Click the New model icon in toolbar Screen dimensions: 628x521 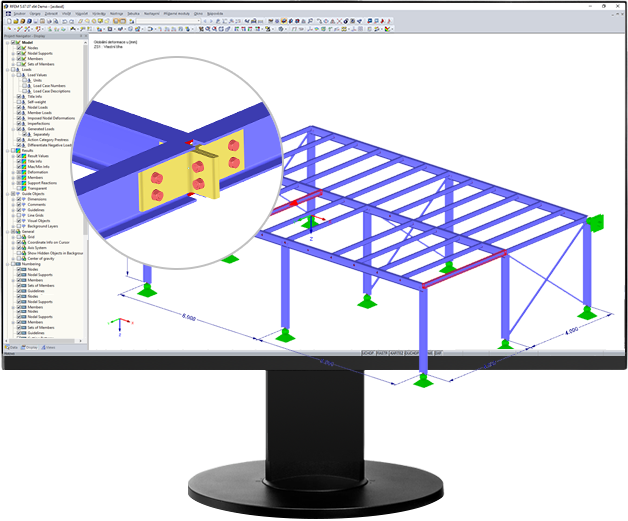(9, 21)
